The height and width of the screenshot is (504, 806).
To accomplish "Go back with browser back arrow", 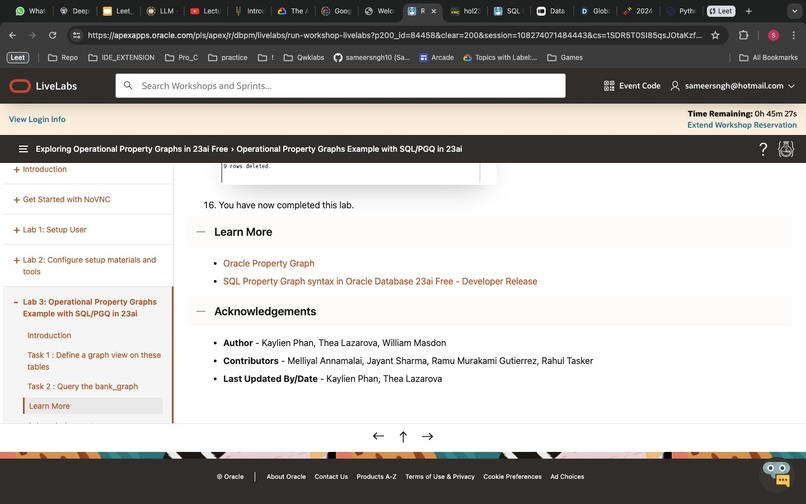I will point(12,35).
